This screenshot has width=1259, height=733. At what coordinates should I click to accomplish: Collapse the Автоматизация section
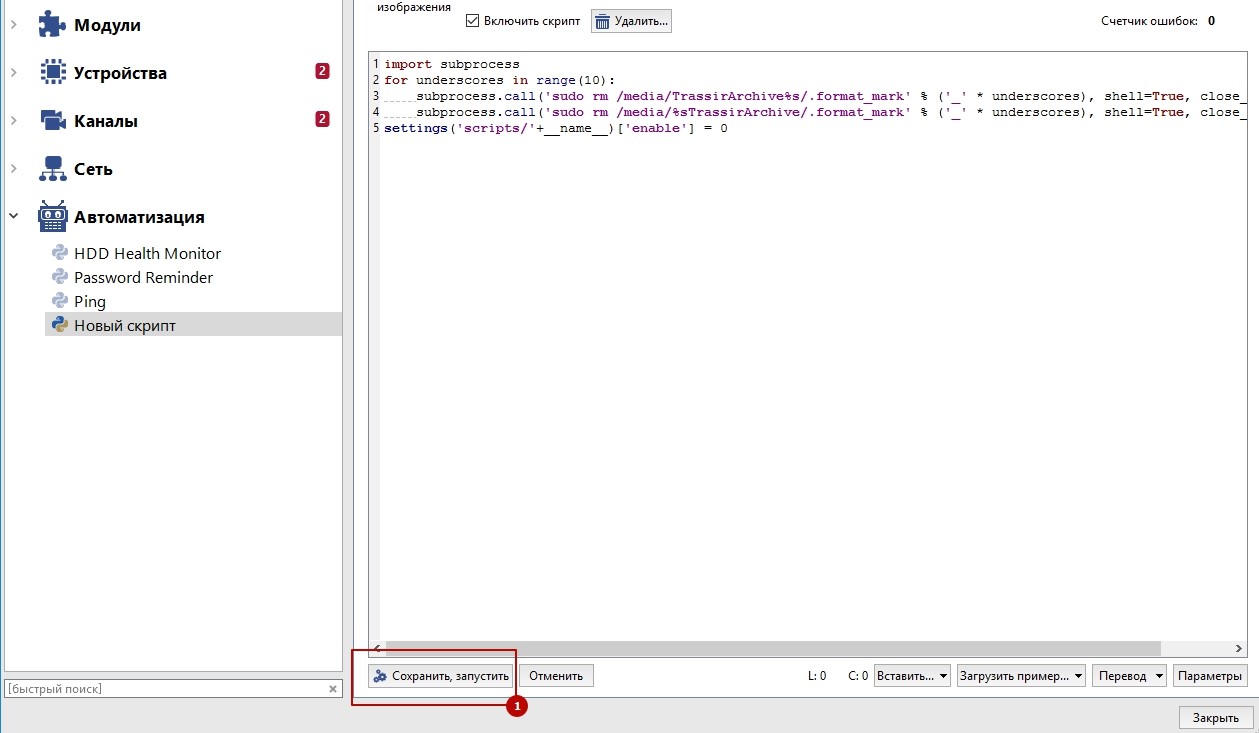point(14,217)
